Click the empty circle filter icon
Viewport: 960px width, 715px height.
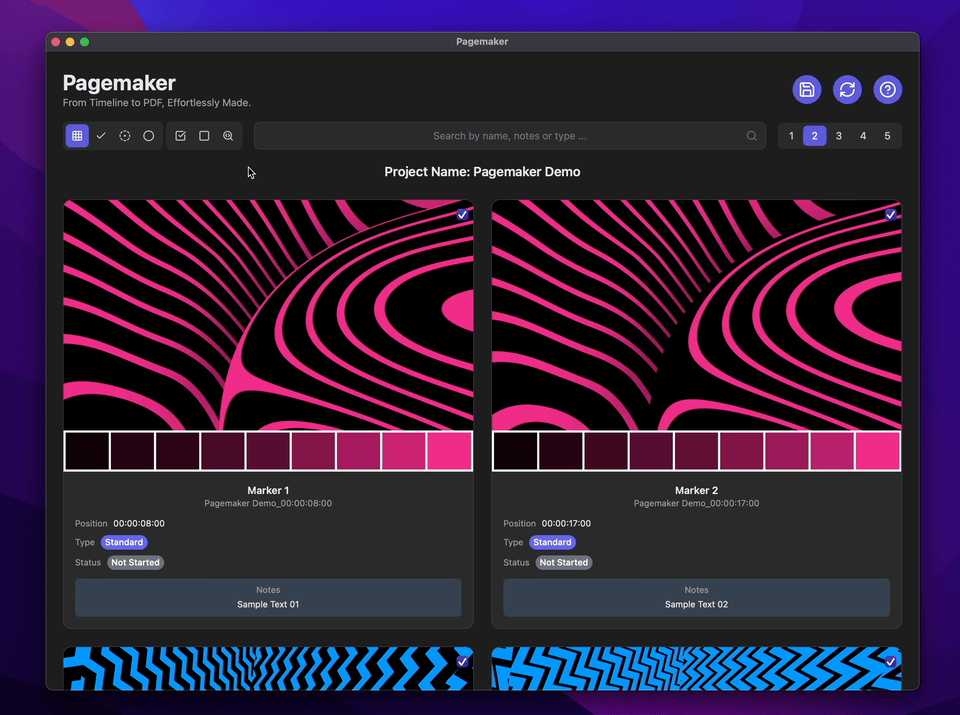click(149, 136)
